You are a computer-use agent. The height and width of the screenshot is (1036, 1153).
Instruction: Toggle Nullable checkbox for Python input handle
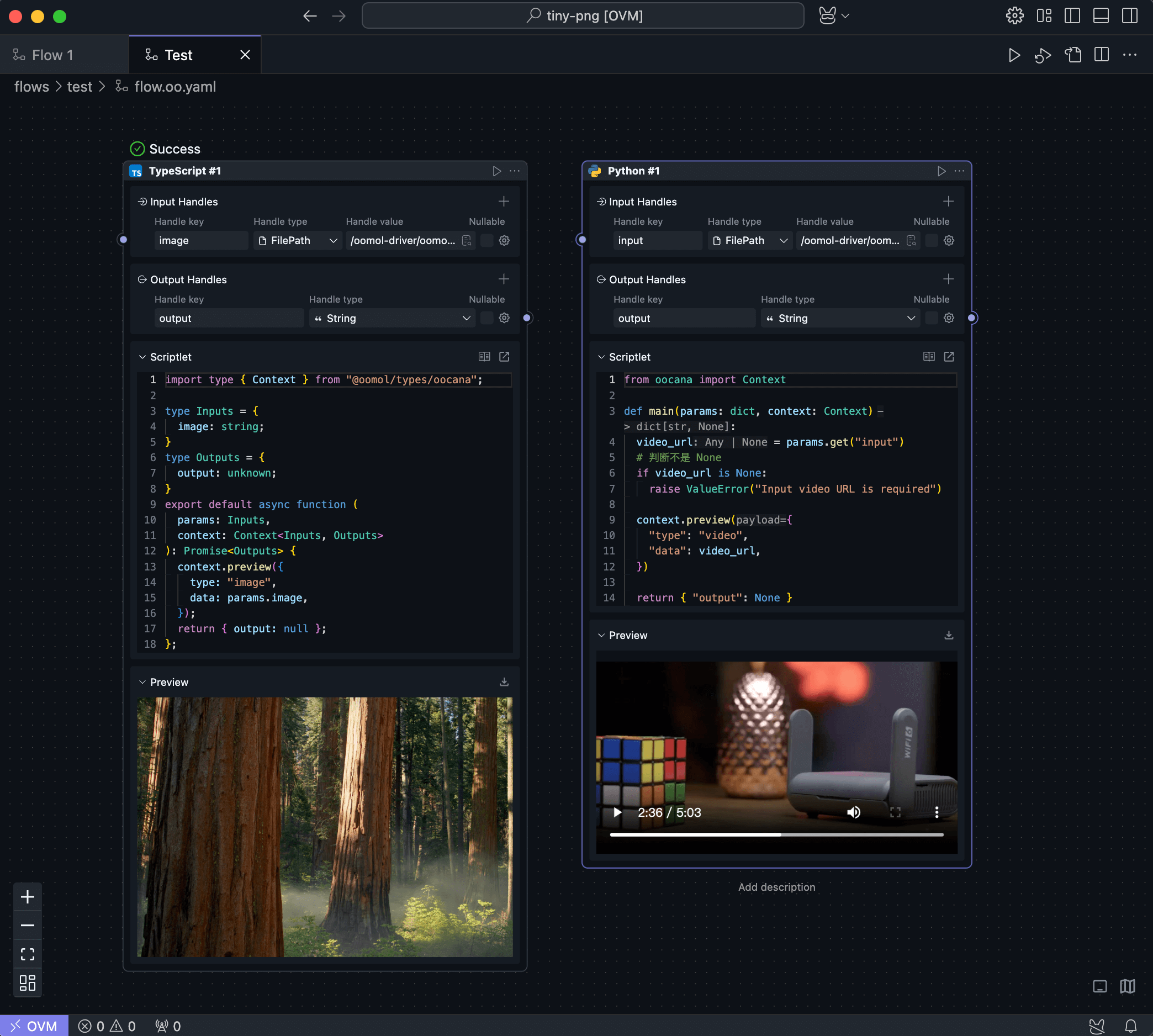tap(931, 241)
